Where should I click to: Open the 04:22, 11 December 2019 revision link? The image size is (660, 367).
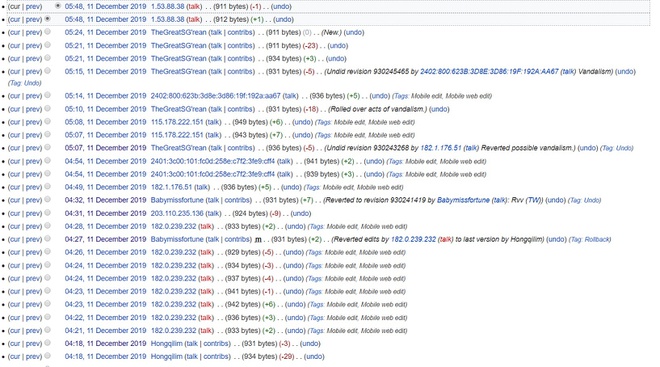click(105, 318)
